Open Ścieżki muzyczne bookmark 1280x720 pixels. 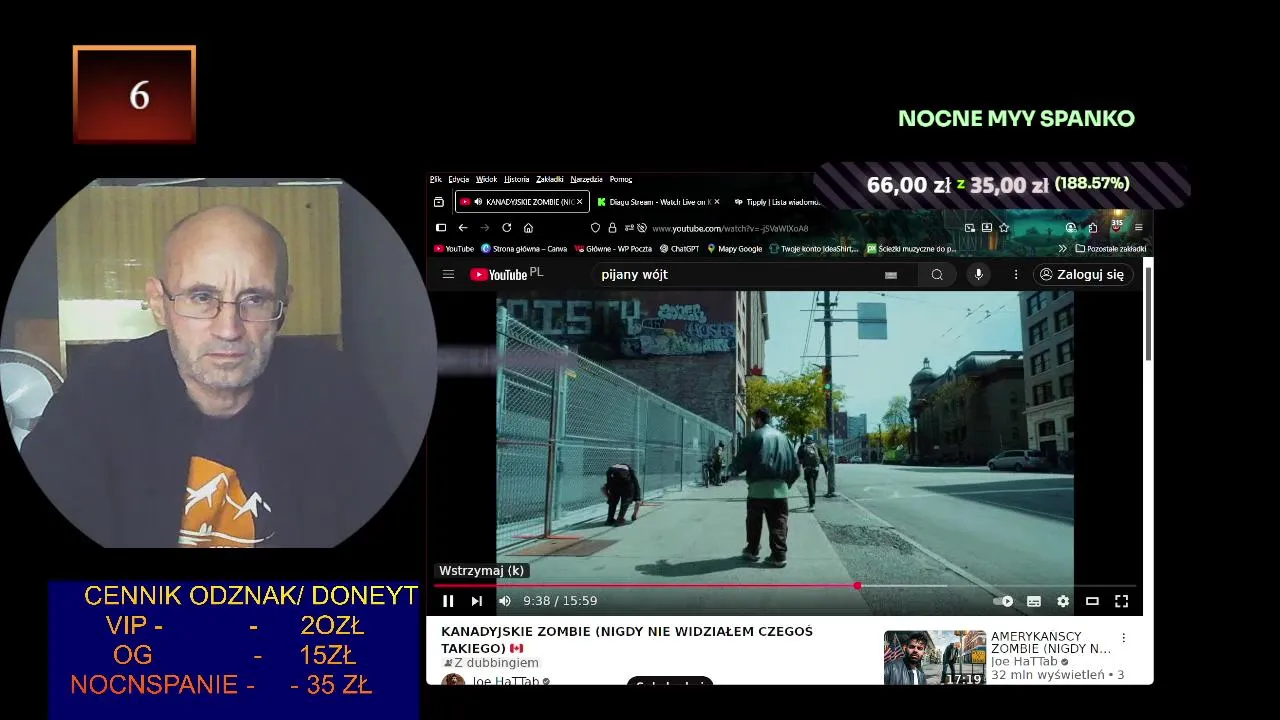click(911, 249)
